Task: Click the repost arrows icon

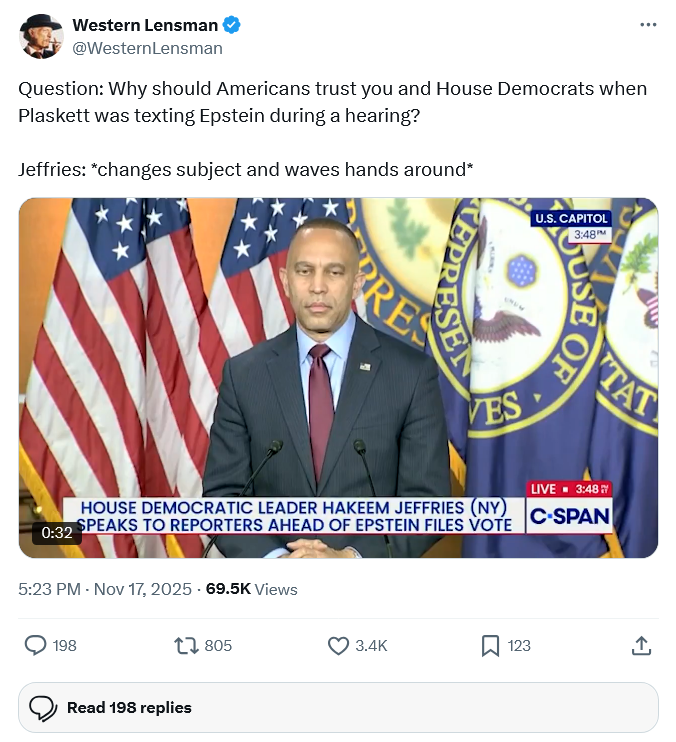Action: click(x=186, y=646)
